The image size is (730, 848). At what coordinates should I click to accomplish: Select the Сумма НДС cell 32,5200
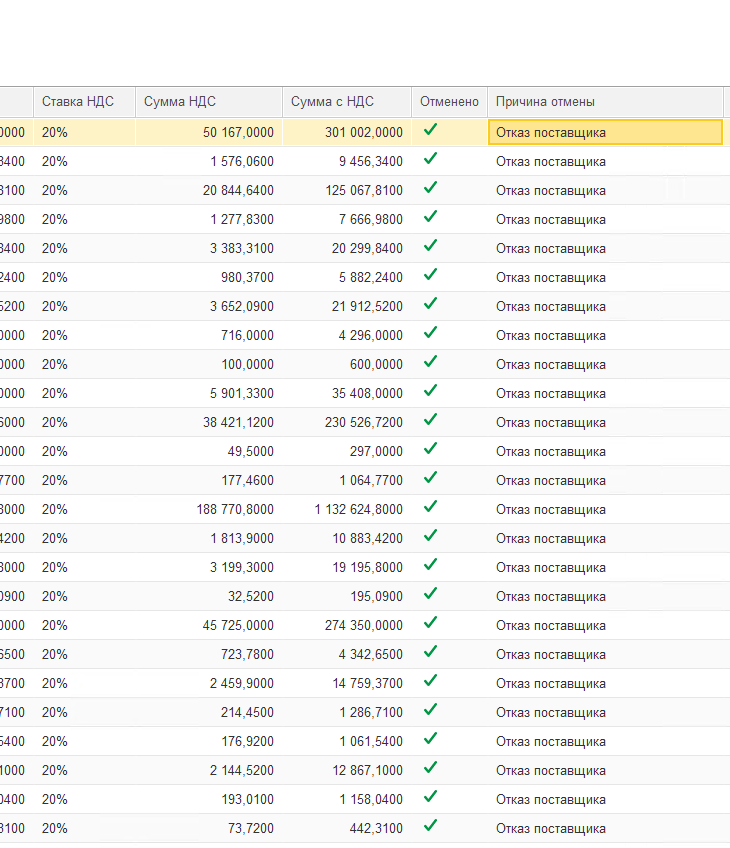250,596
